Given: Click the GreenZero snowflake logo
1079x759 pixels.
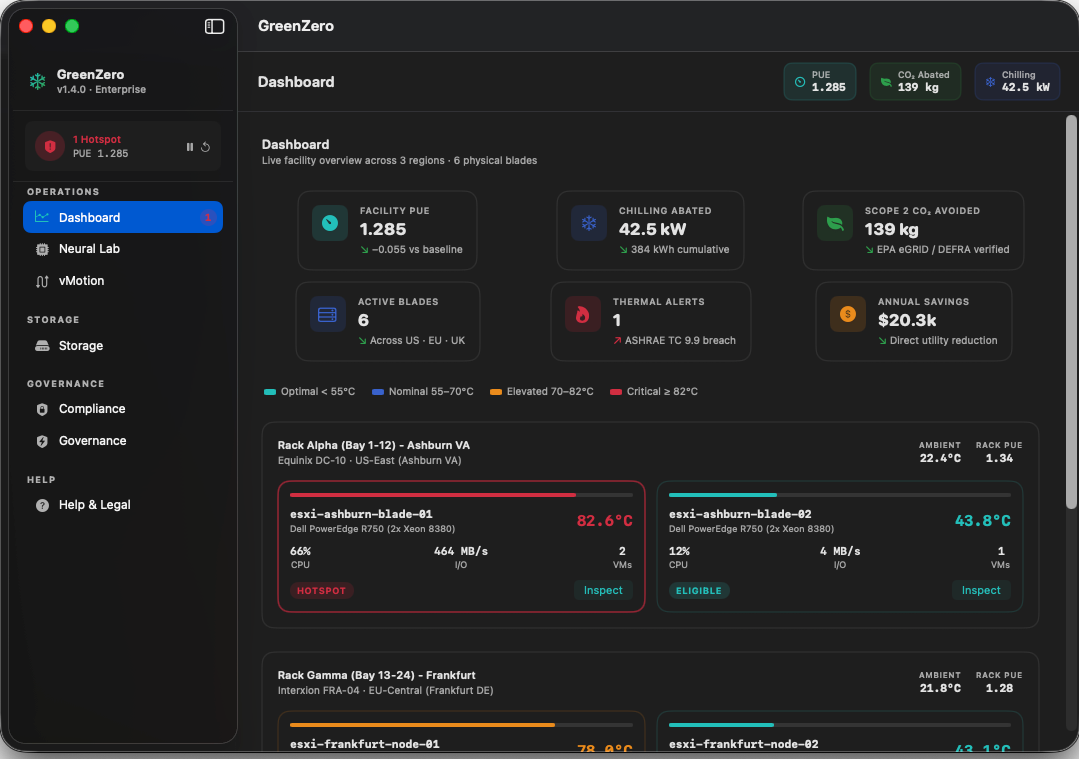Looking at the screenshot, I should 37,81.
